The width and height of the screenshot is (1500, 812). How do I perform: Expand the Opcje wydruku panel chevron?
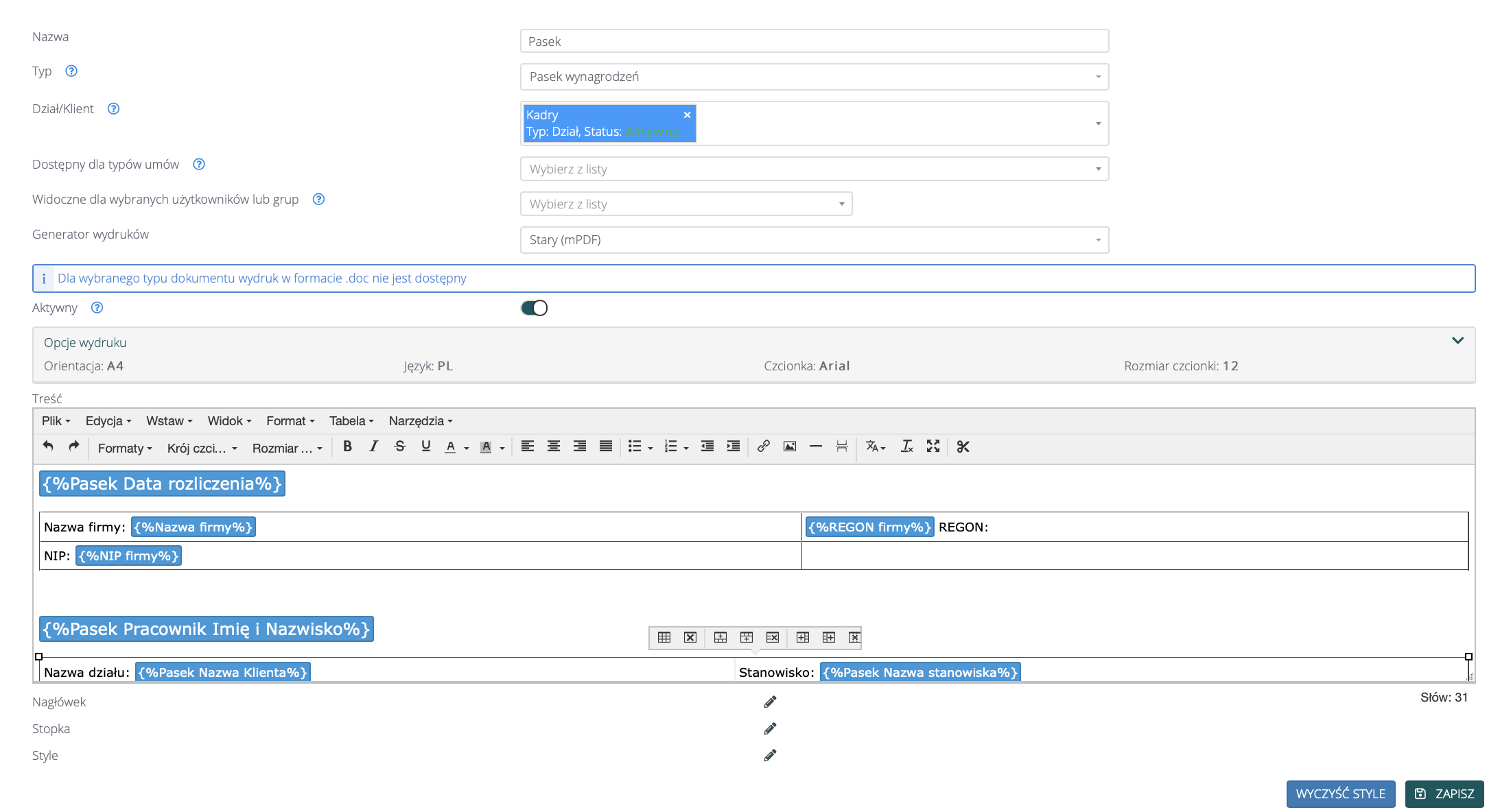(1457, 341)
